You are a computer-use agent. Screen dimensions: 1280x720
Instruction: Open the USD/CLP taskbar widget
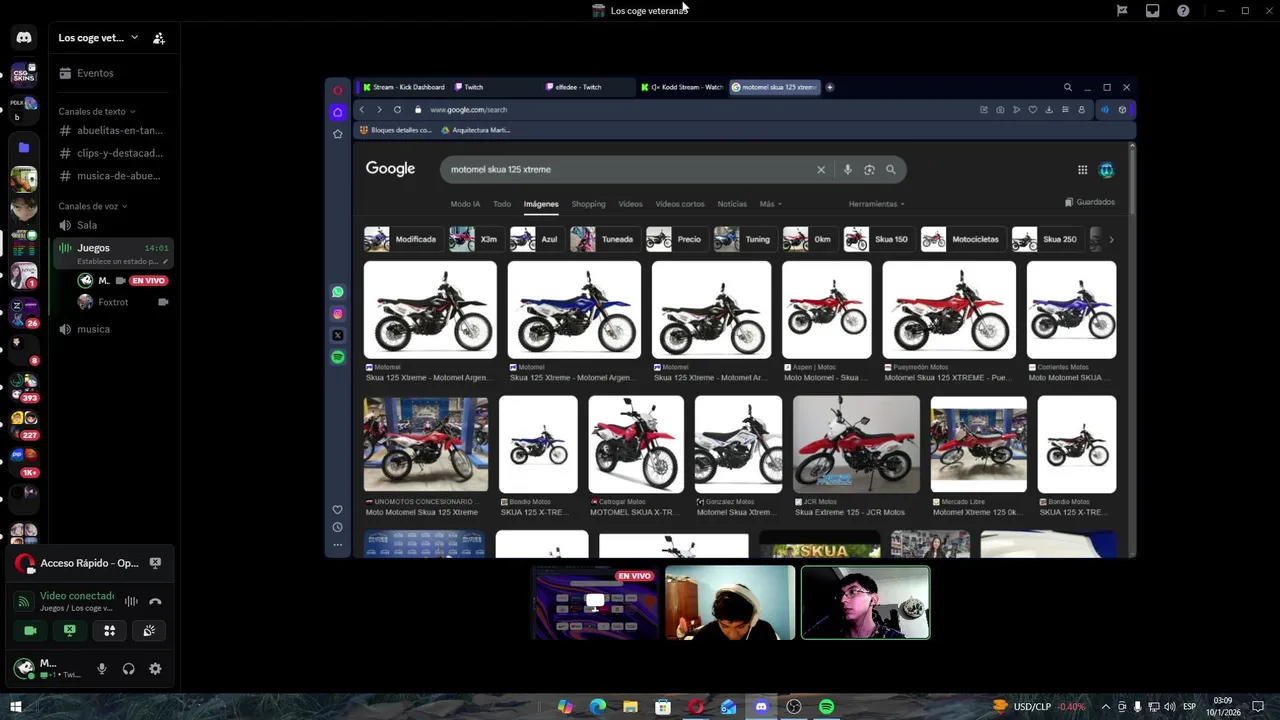[x=1038, y=707]
